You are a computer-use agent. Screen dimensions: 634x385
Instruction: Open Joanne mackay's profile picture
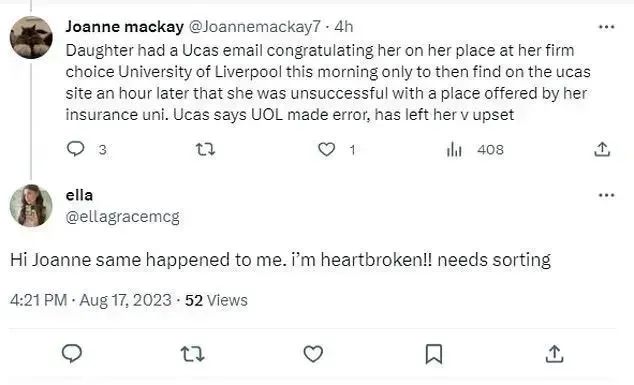pos(31,38)
